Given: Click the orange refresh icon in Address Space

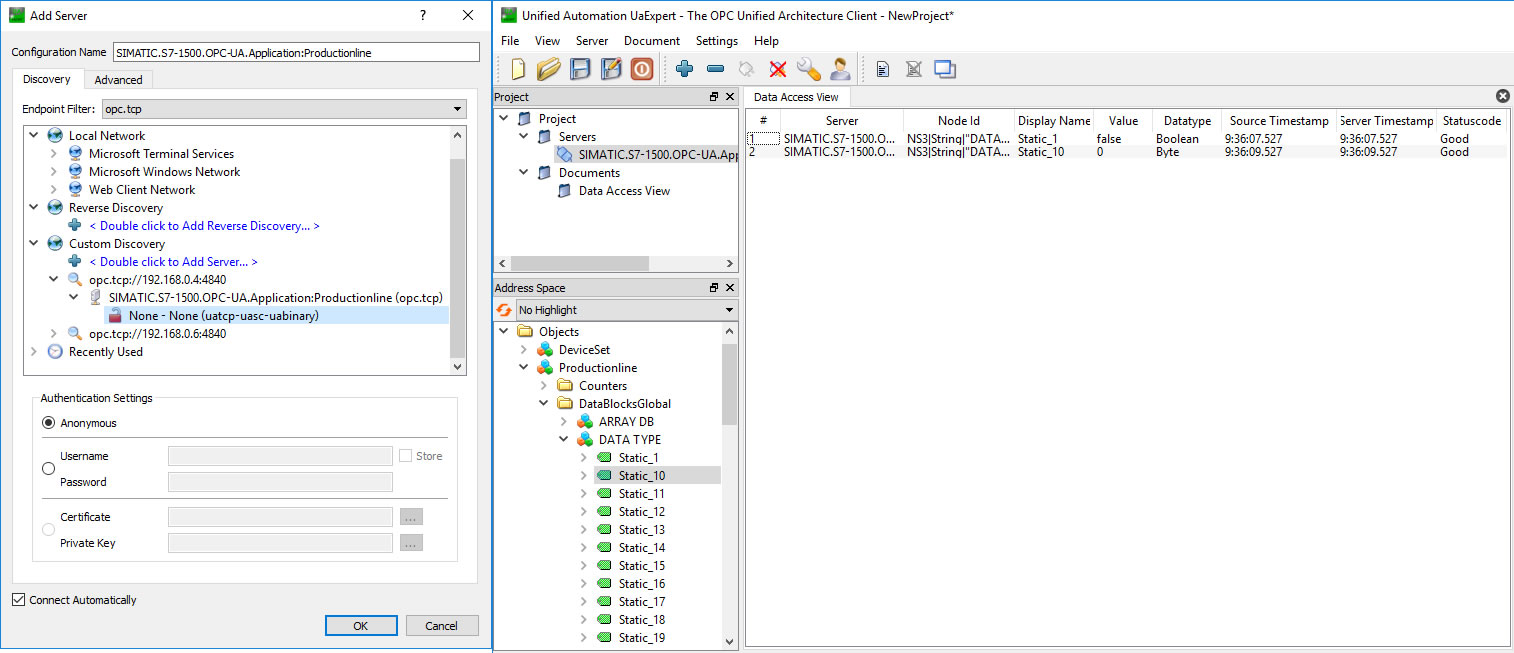Looking at the screenshot, I should tap(504, 310).
